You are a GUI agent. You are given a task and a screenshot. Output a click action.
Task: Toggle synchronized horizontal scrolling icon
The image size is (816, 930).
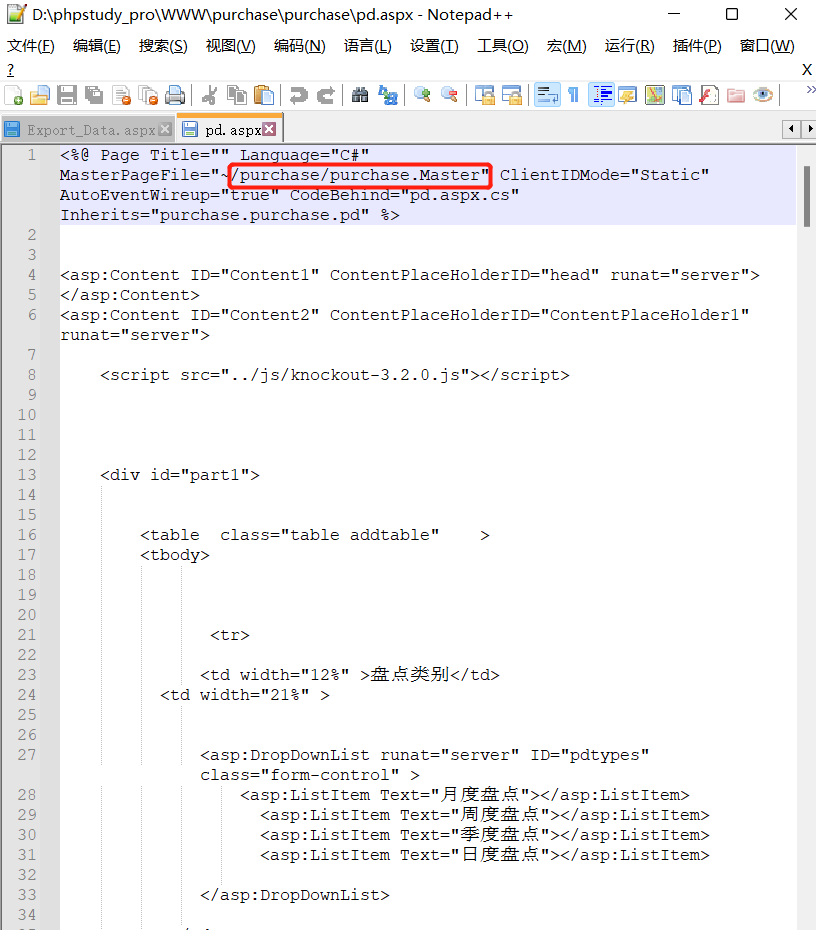click(x=511, y=95)
